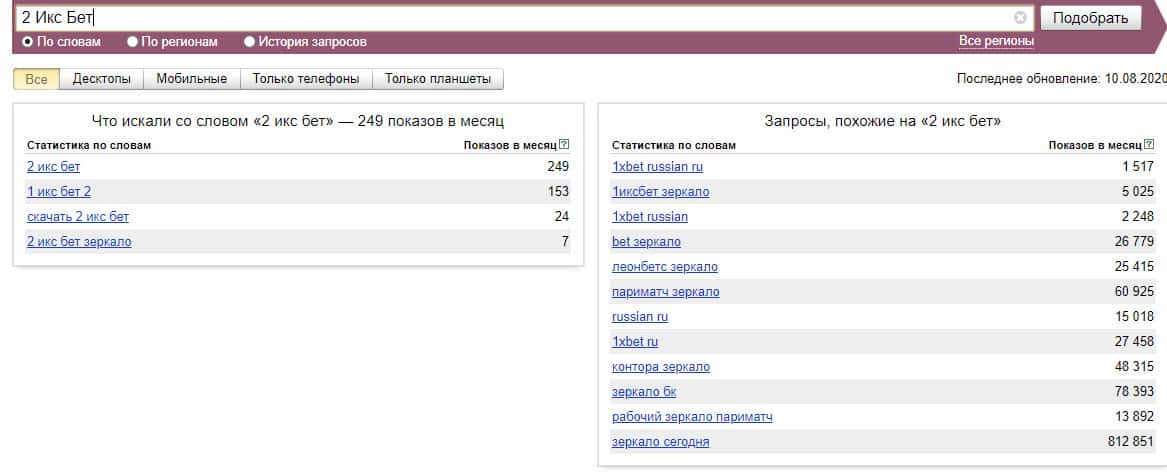
Task: Clear the search field with the X icon
Action: [x=1020, y=18]
